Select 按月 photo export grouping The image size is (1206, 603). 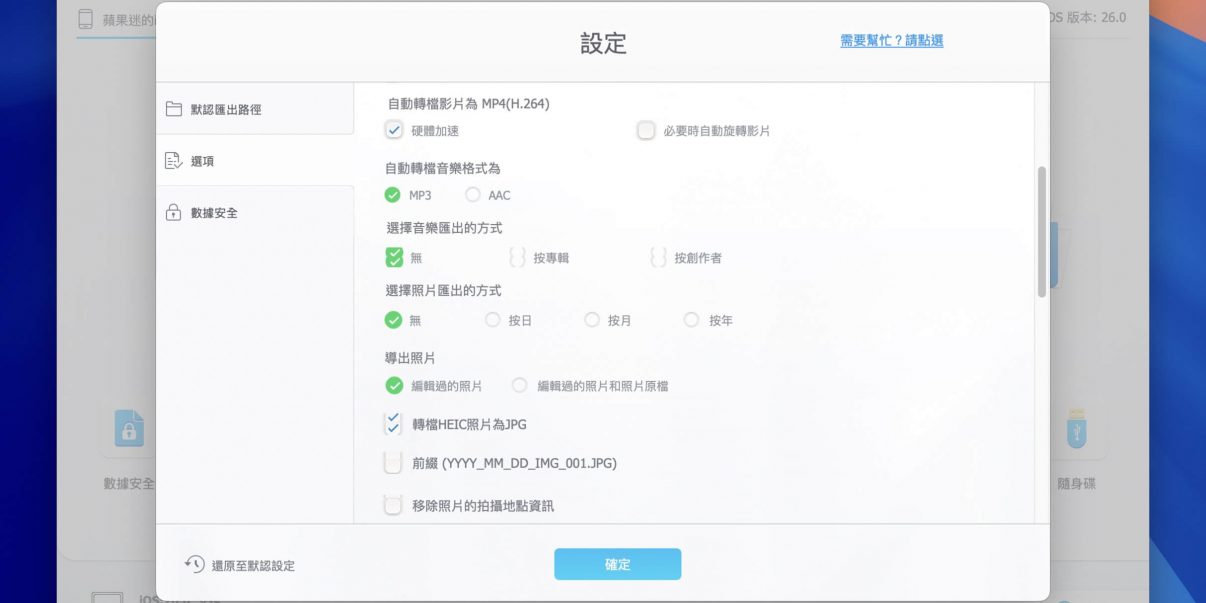[x=592, y=320]
